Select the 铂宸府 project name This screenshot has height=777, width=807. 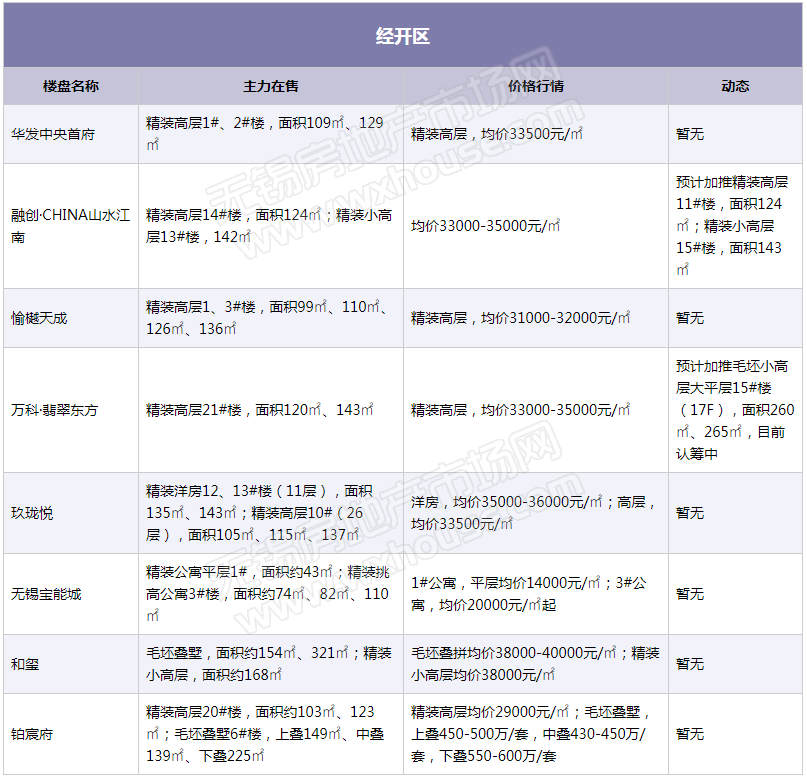click(32, 734)
